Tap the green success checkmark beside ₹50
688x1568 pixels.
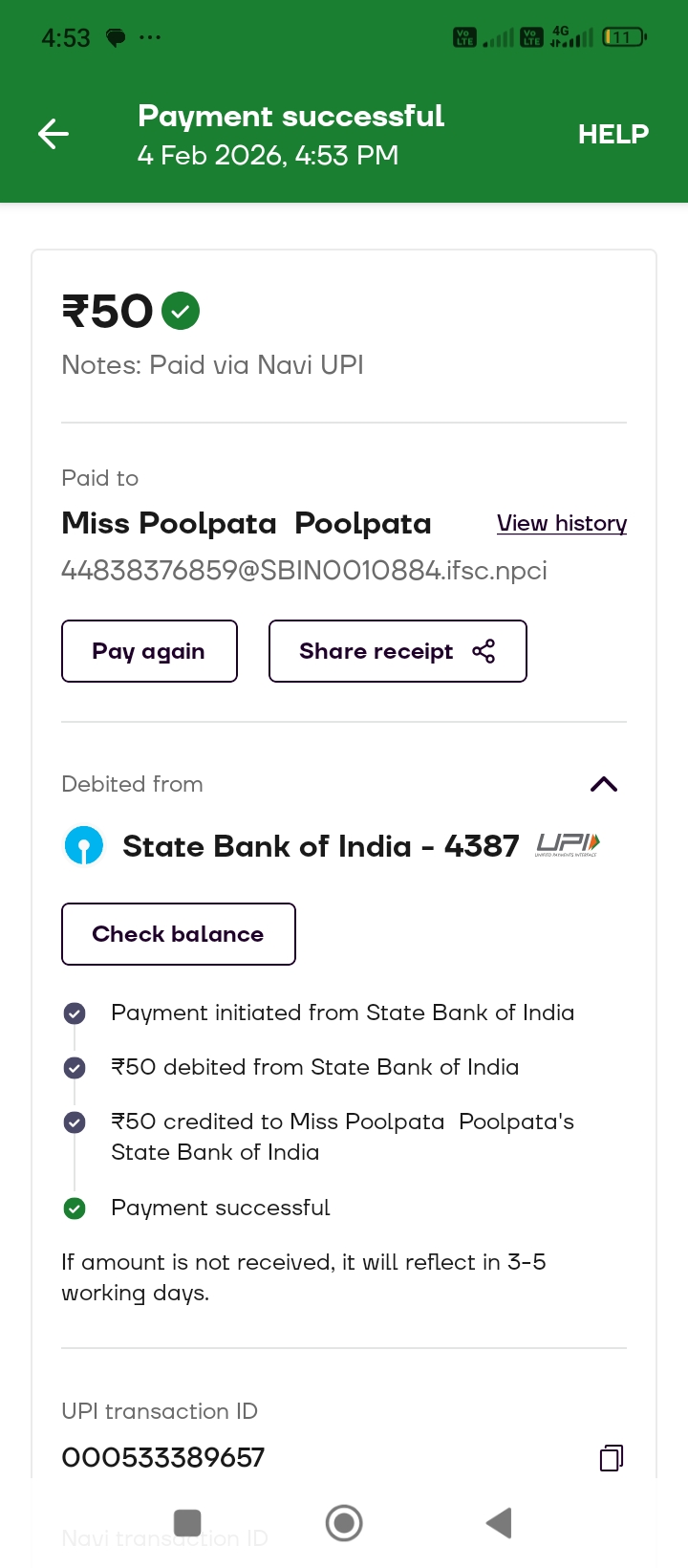[x=181, y=311]
